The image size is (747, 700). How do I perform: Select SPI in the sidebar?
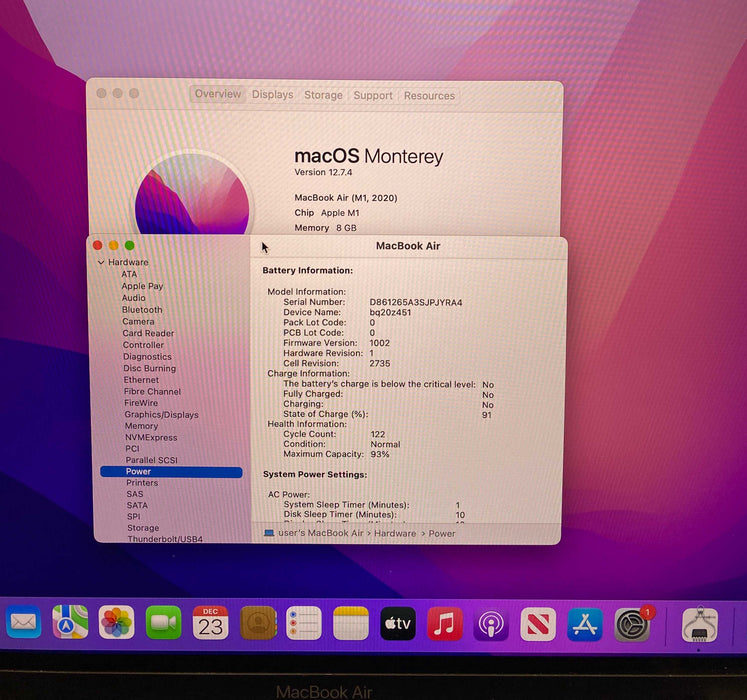click(134, 517)
